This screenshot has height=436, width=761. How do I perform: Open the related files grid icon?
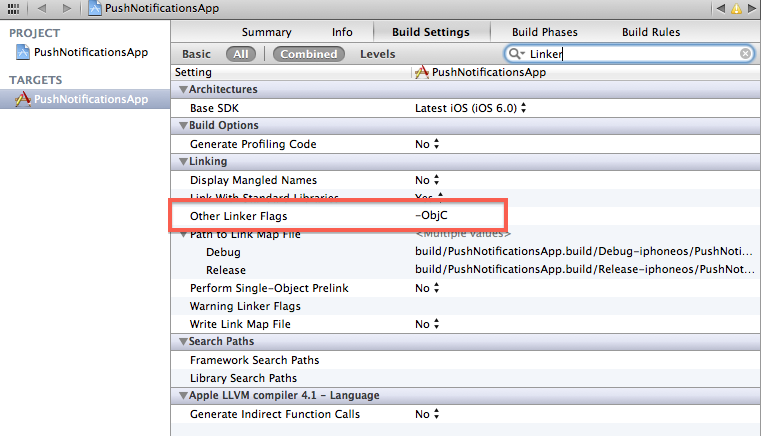[14, 8]
